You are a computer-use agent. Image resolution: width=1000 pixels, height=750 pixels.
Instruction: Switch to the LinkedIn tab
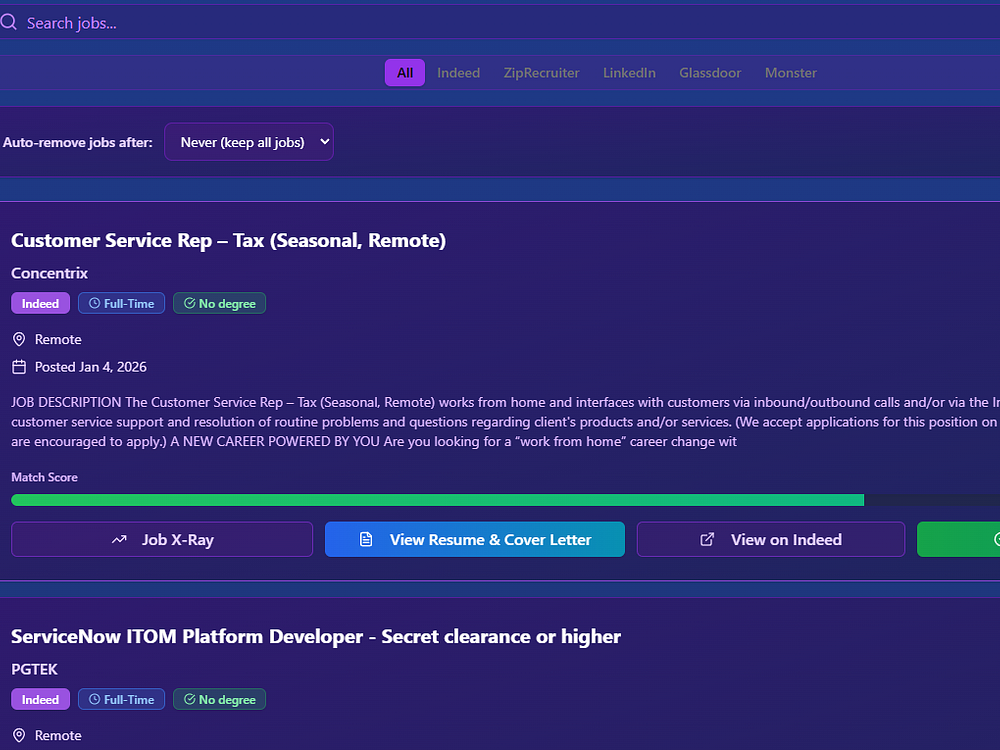[629, 73]
